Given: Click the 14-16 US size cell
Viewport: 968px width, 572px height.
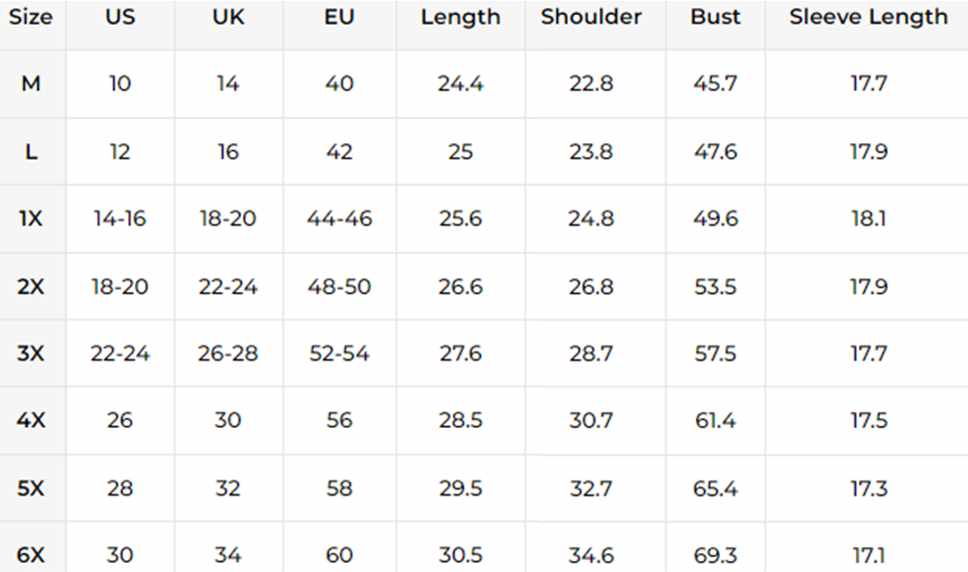Looking at the screenshot, I should (120, 218).
